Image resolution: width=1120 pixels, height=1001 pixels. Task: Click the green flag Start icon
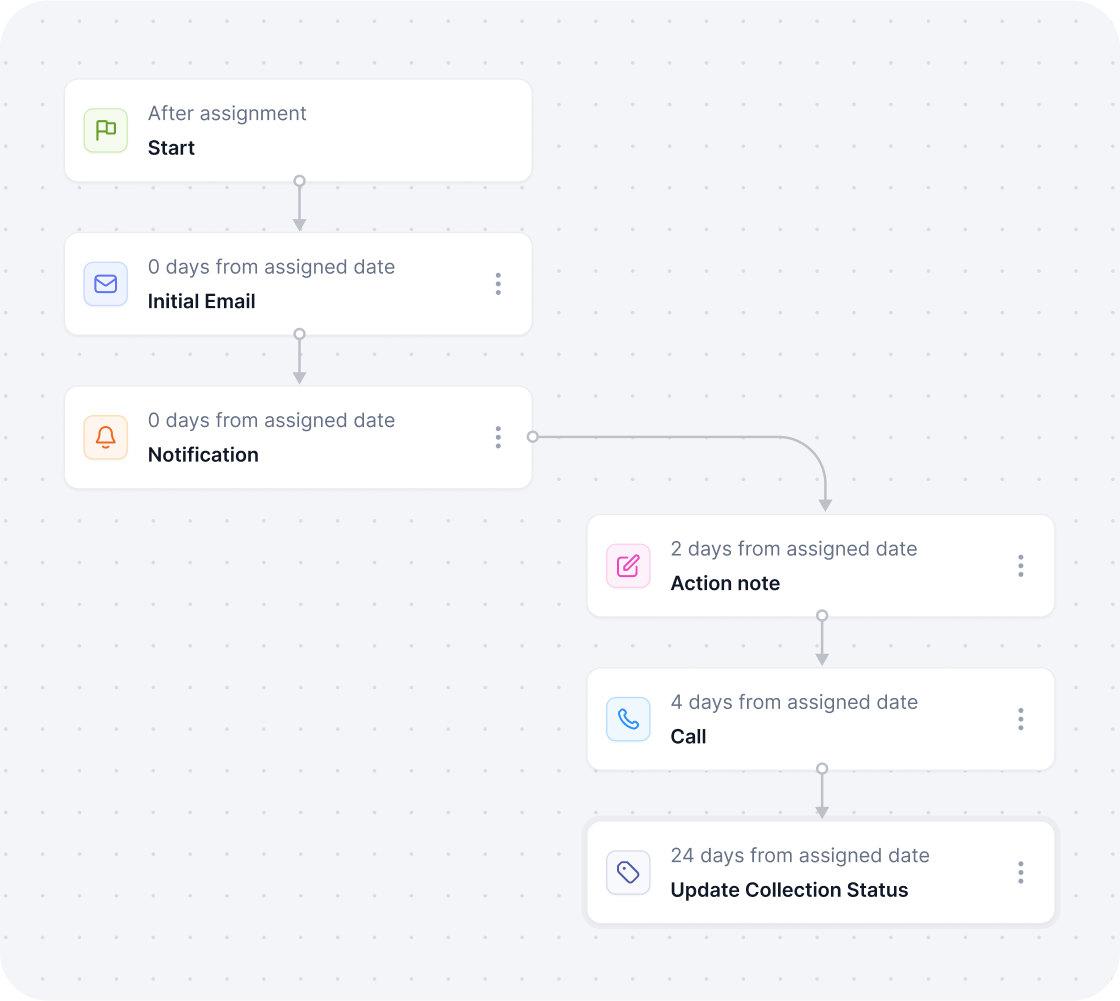coord(106,131)
